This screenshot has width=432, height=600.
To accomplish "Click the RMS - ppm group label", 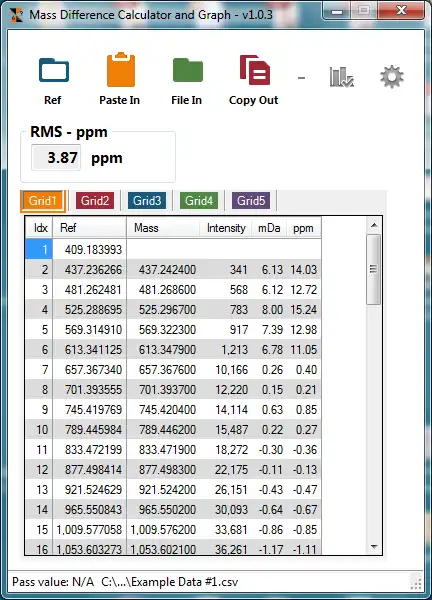I will click(x=69, y=132).
